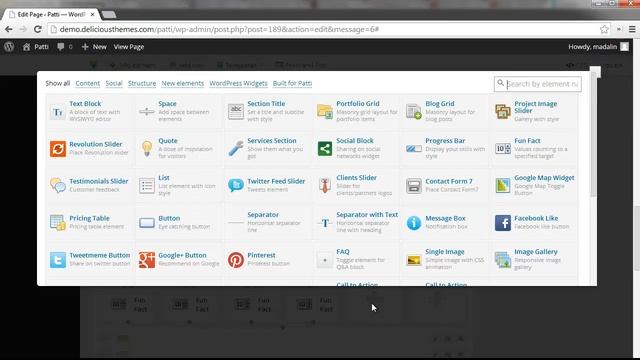Click the Button element icon
Image resolution: width=640 pixels, height=360 pixels.
pos(147,223)
